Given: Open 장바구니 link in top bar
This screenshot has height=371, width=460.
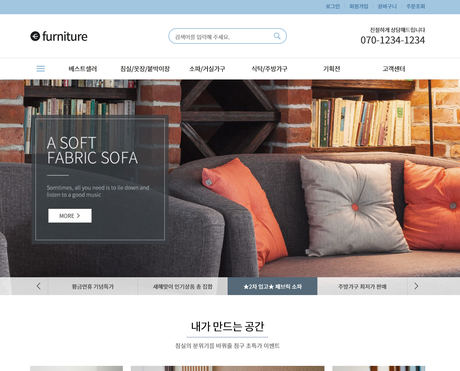Looking at the screenshot, I should (387, 6).
